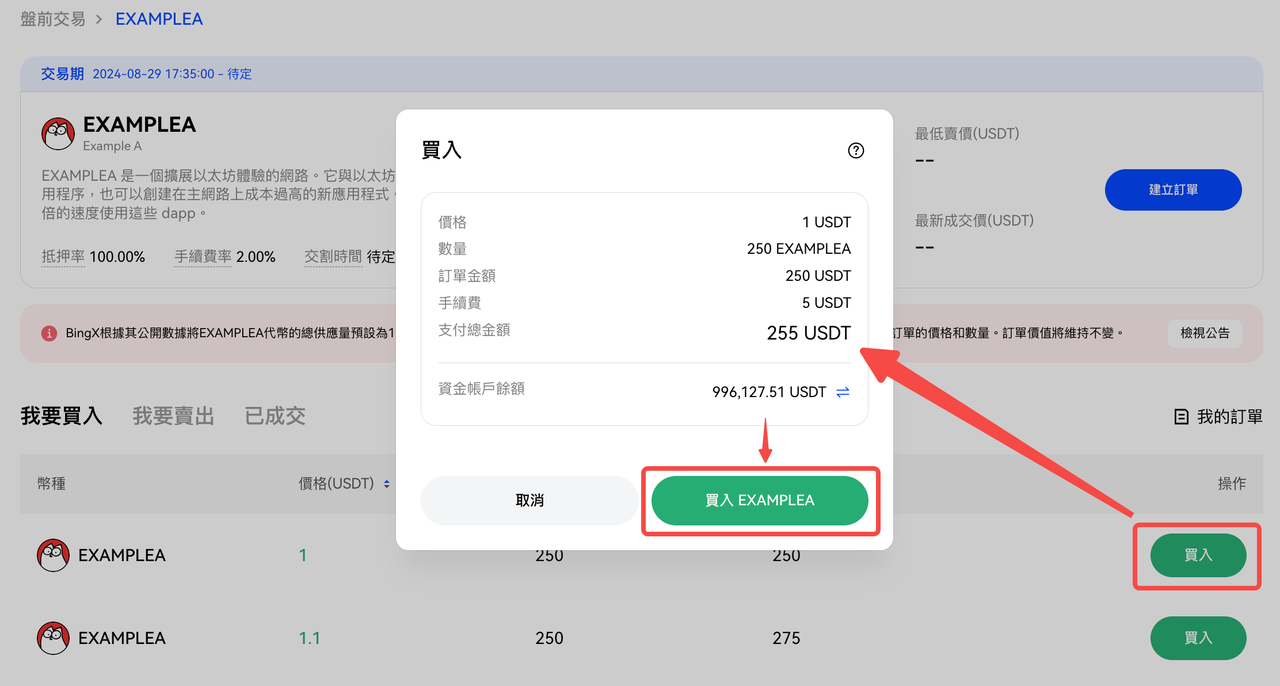Click 檢視公告 to view the announcement
The height and width of the screenshot is (686, 1280).
click(x=1204, y=333)
